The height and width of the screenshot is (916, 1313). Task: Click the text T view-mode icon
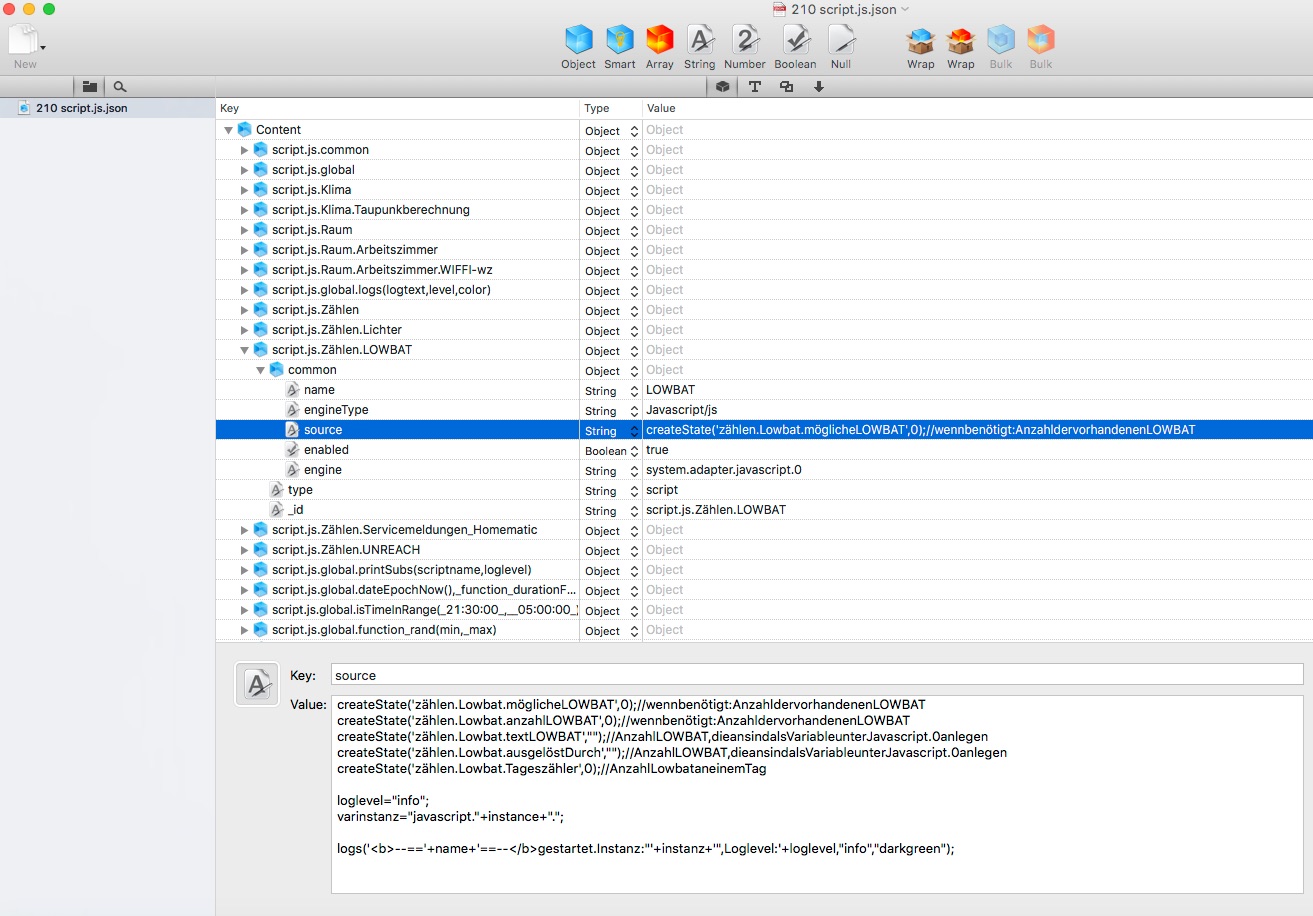[x=754, y=87]
